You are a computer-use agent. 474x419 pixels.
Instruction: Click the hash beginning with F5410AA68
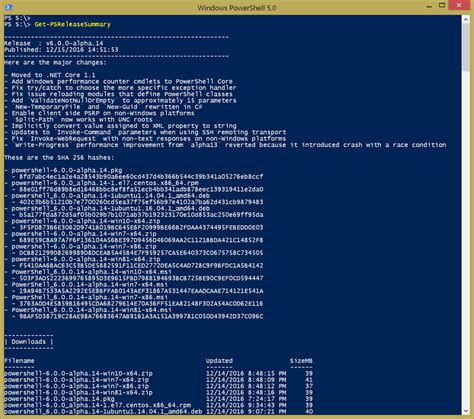coord(141,266)
